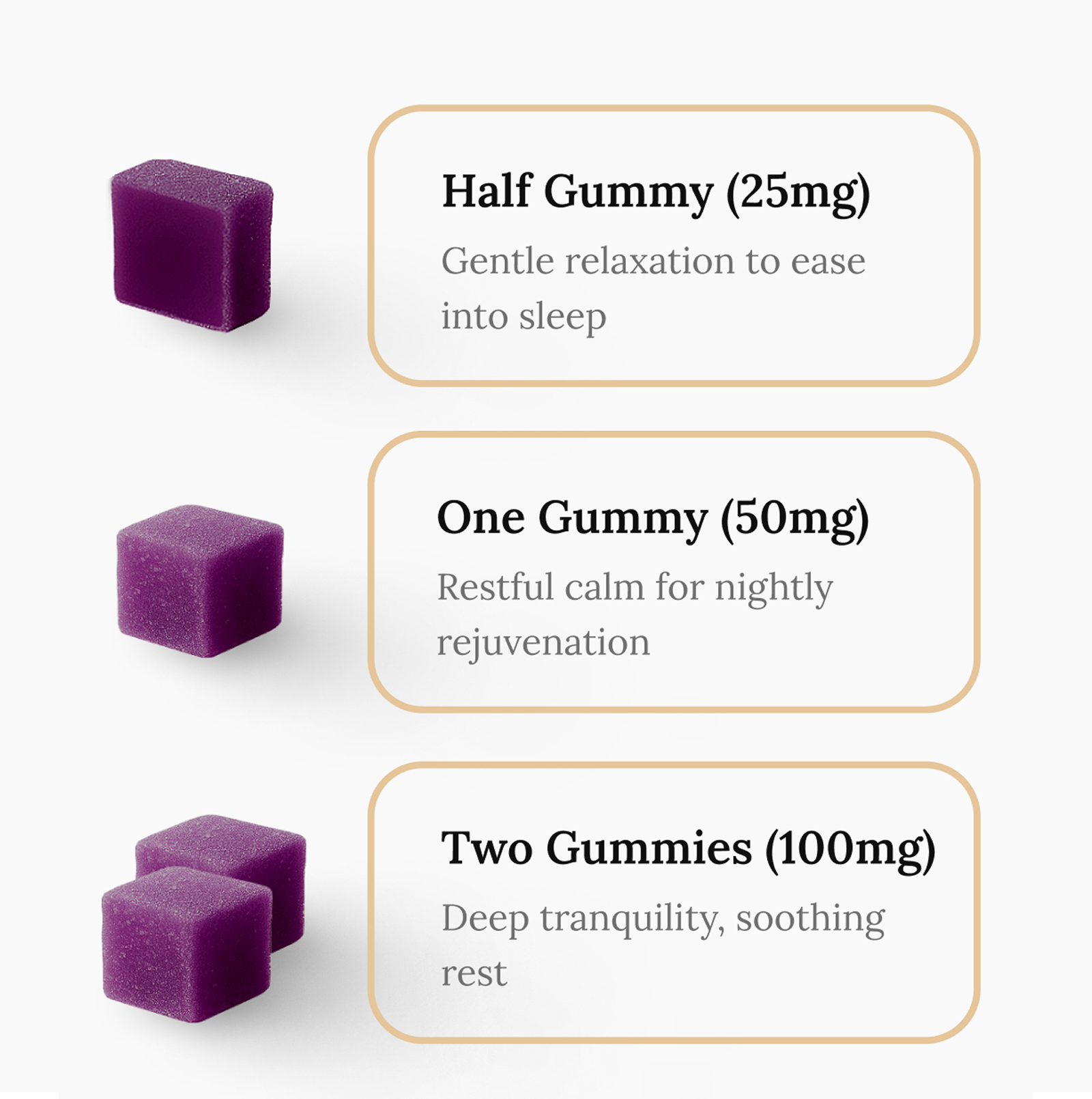This screenshot has height=1099, width=1092.
Task: Click the "into sleep" text line
Action: click(523, 317)
